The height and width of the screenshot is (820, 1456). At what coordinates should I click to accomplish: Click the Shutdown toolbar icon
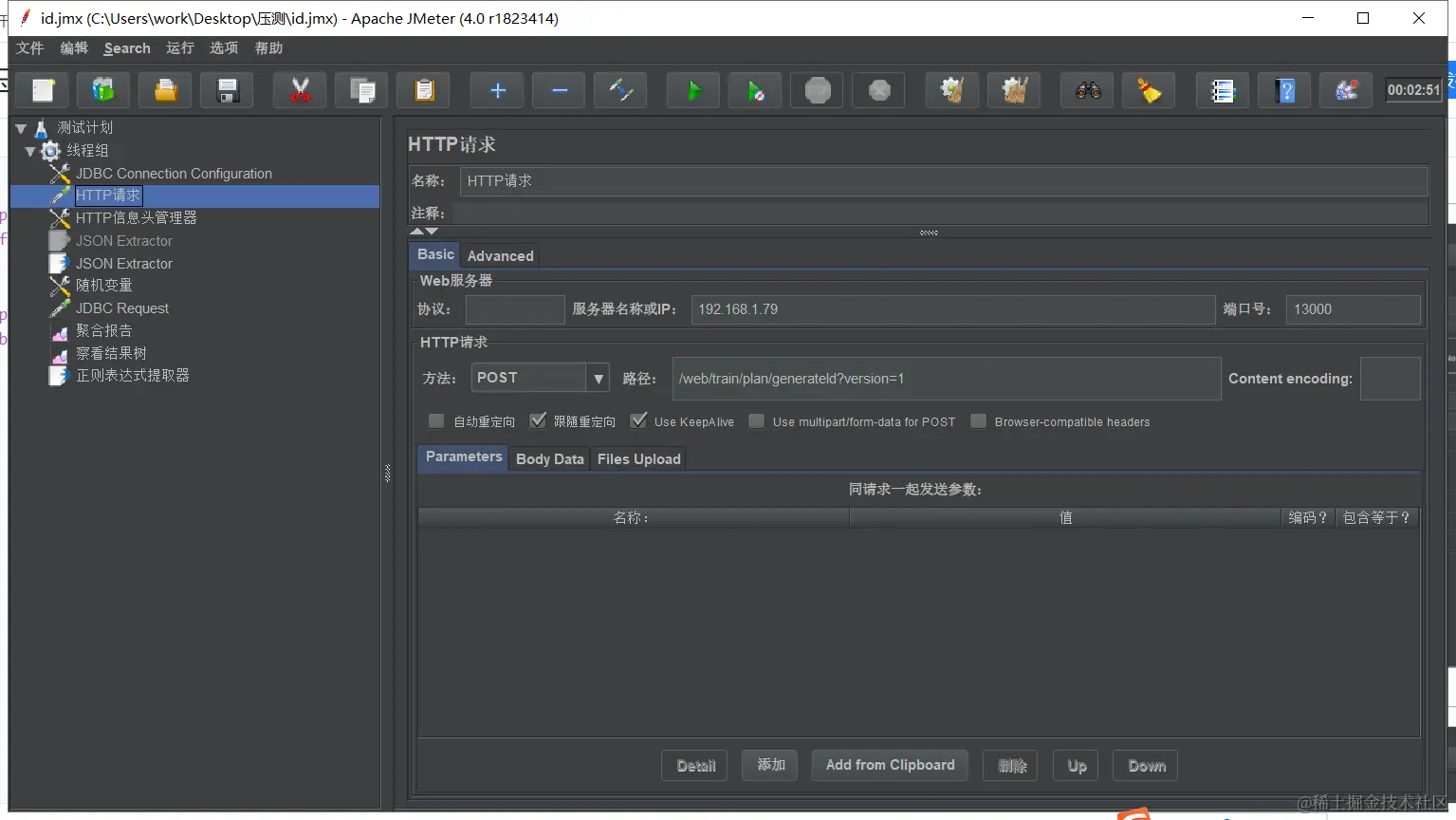pyautogui.click(x=878, y=90)
